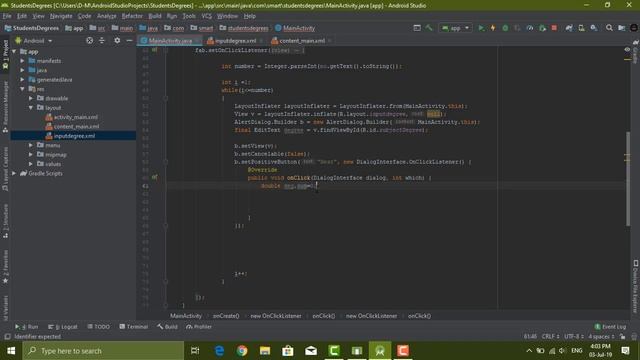Open the VCS menu
Image resolution: width=640 pixels, height=360 pixels.
coord(207,16)
